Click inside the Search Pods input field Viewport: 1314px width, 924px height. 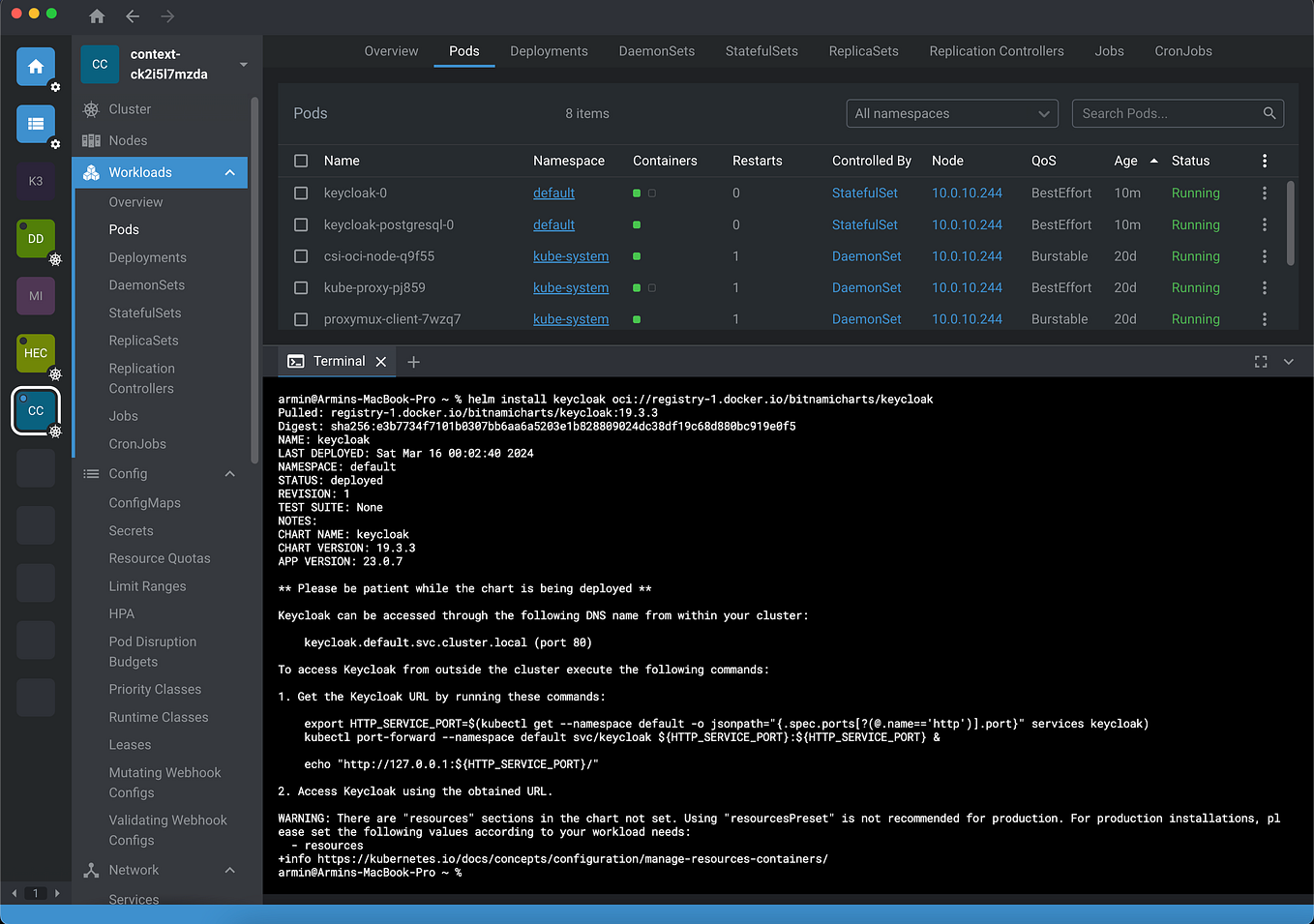click(1161, 113)
